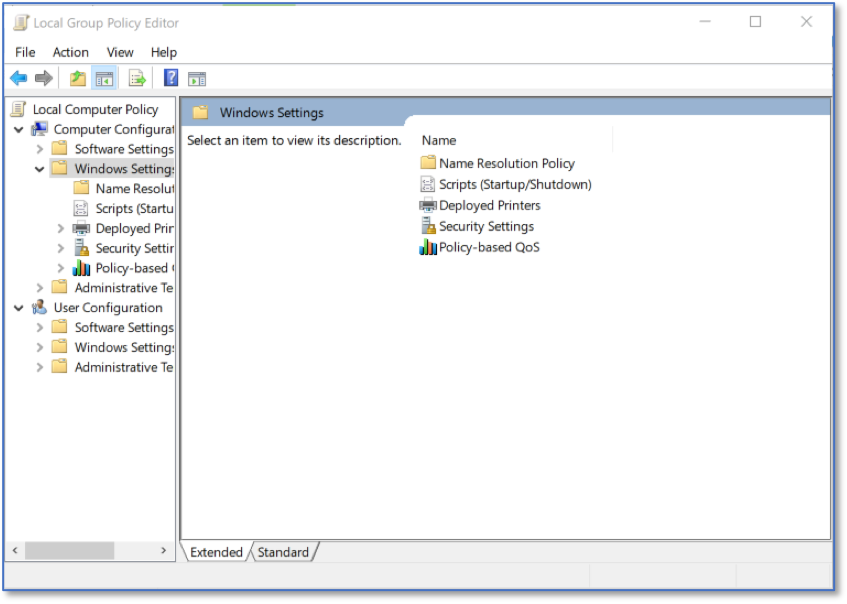847x604 pixels.
Task: Switch to the Extended tab
Action: click(216, 552)
